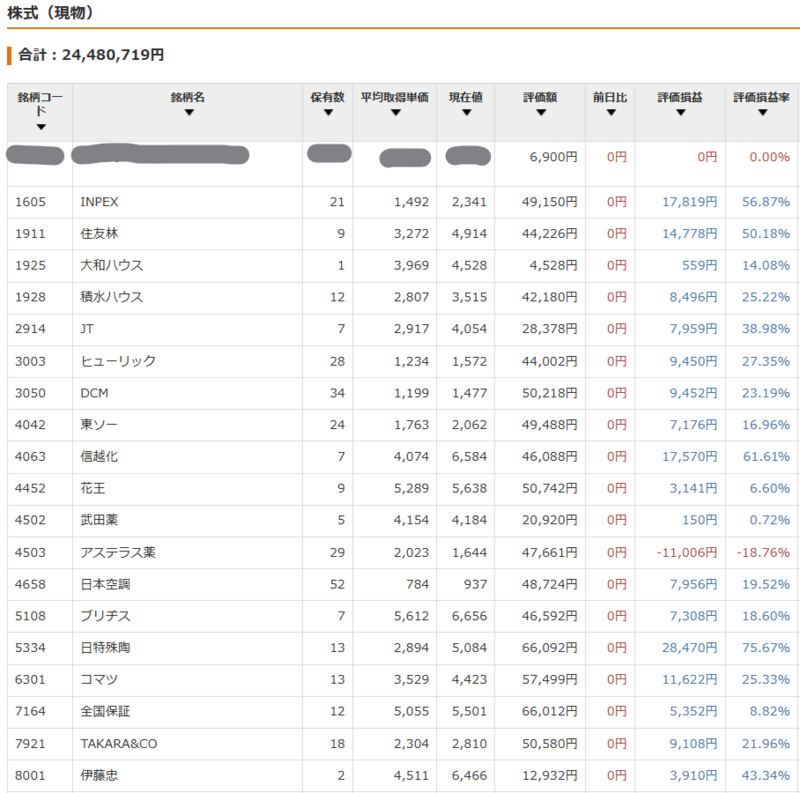Click the 日特殊陶 stock name

click(105, 648)
